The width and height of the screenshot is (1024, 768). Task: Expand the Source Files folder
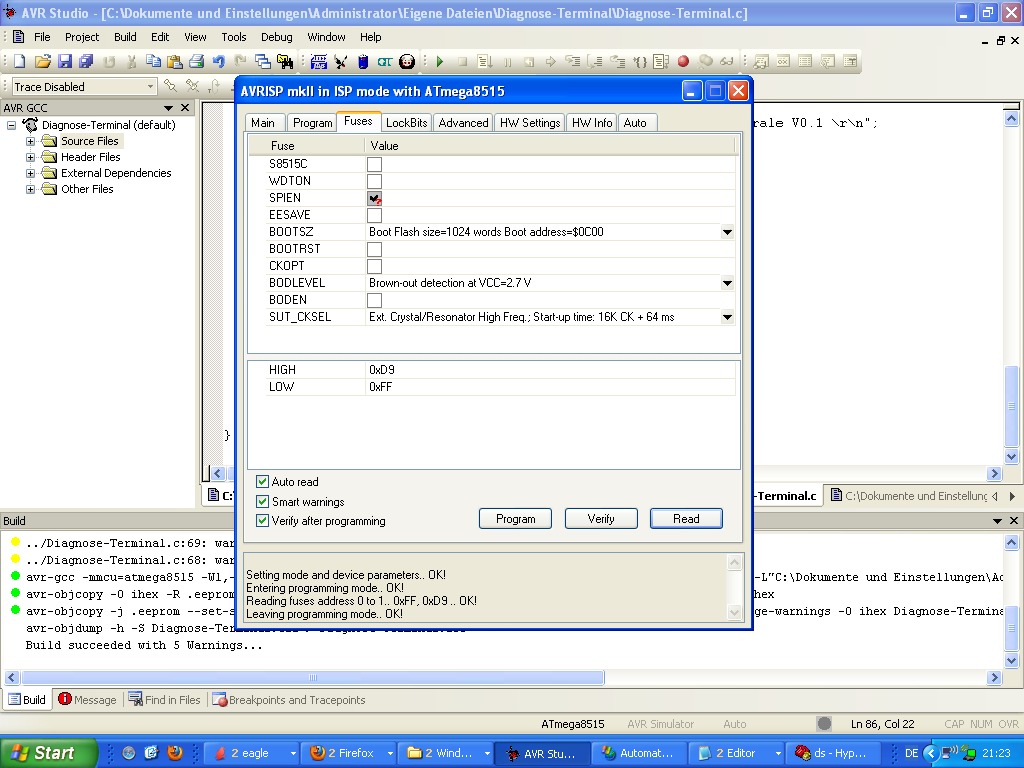click(30, 141)
